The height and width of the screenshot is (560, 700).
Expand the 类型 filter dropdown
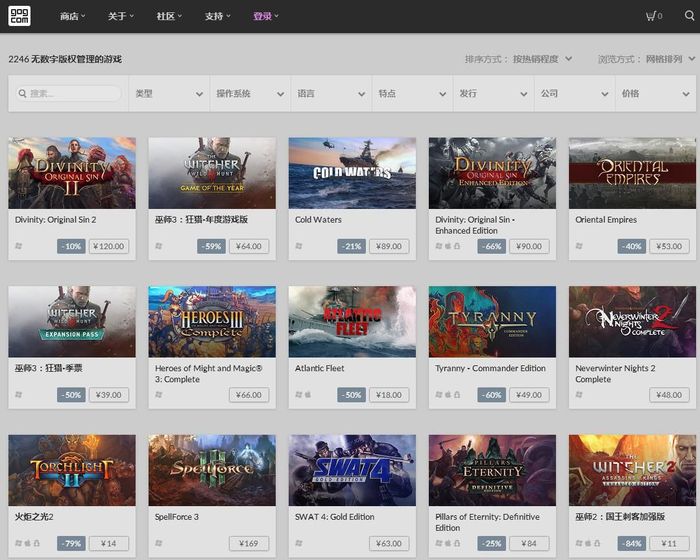(x=169, y=94)
